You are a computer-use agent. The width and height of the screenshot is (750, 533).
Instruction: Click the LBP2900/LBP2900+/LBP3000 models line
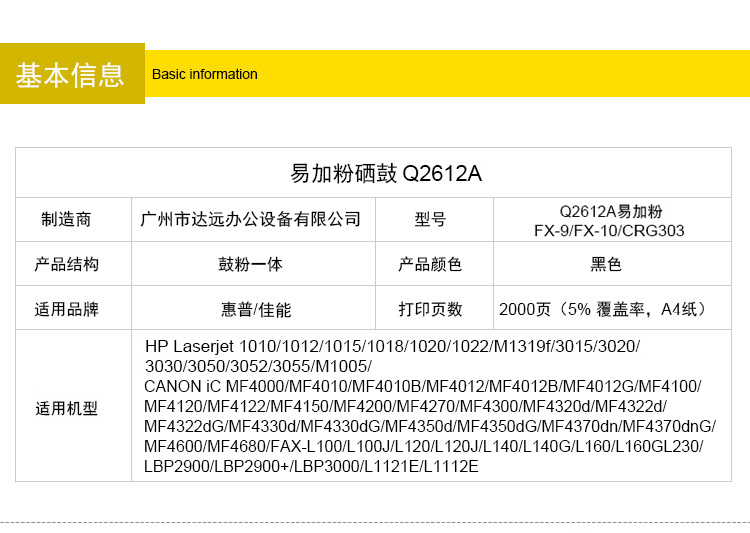(x=311, y=467)
